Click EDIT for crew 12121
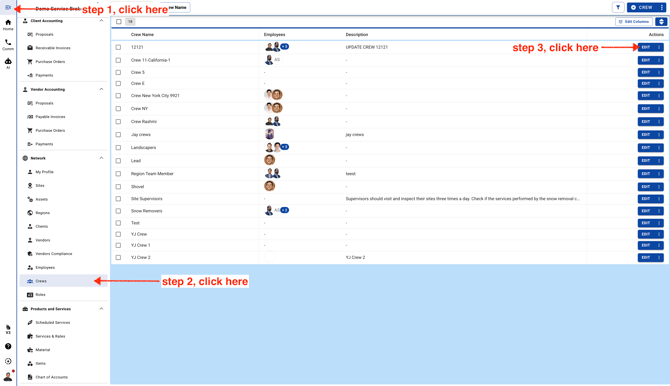 [x=646, y=47]
